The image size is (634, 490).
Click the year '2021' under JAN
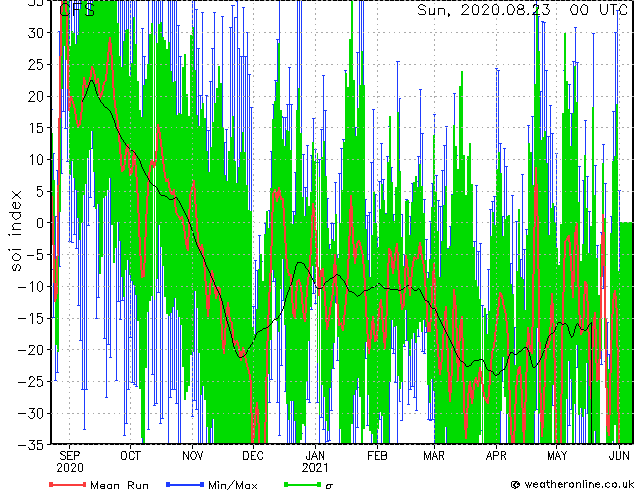tap(315, 468)
